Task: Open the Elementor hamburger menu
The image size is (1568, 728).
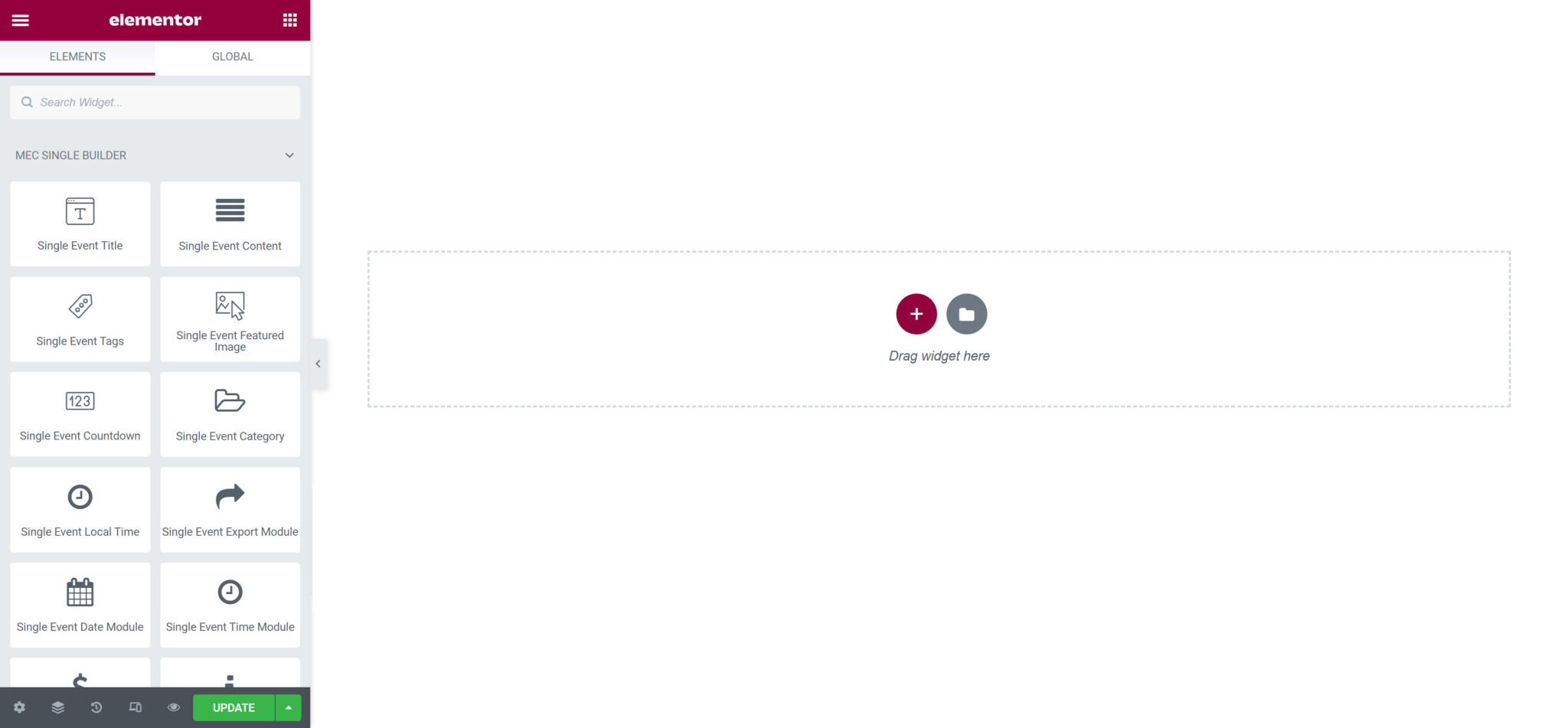Action: click(x=21, y=20)
